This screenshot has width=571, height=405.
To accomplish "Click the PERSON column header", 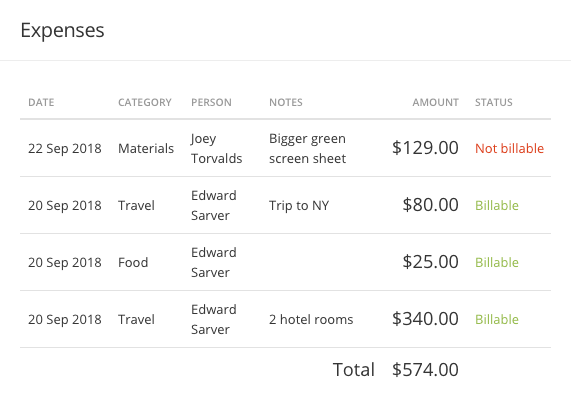I will (211, 102).
